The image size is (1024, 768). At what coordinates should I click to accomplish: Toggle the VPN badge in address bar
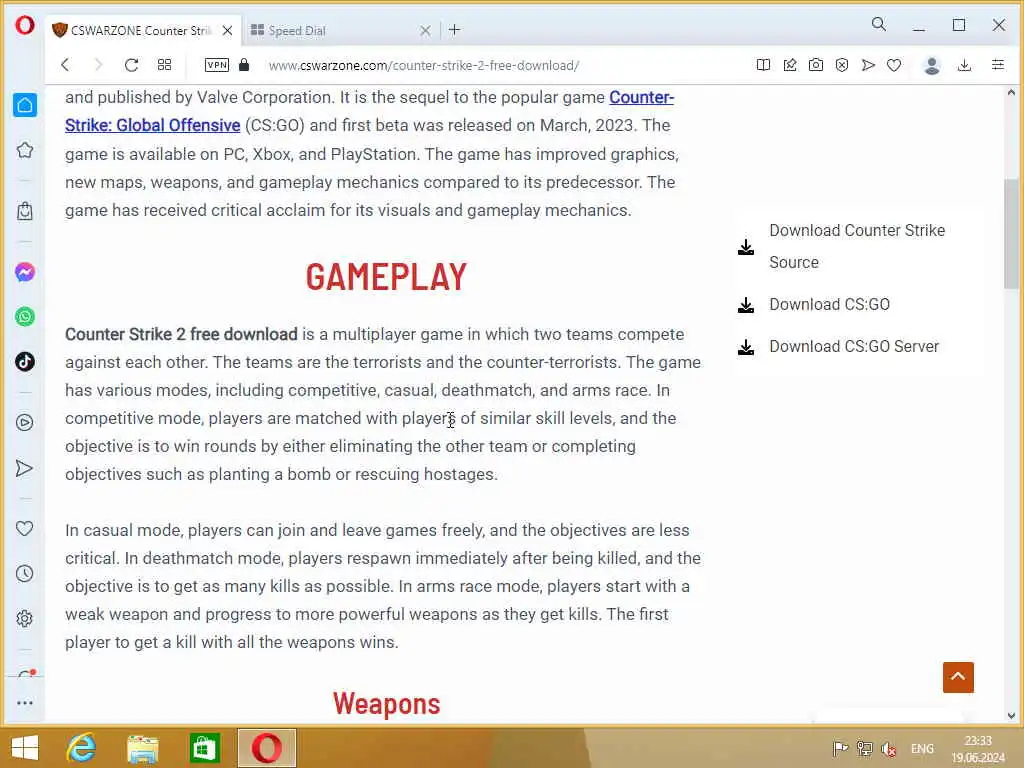tap(217, 65)
